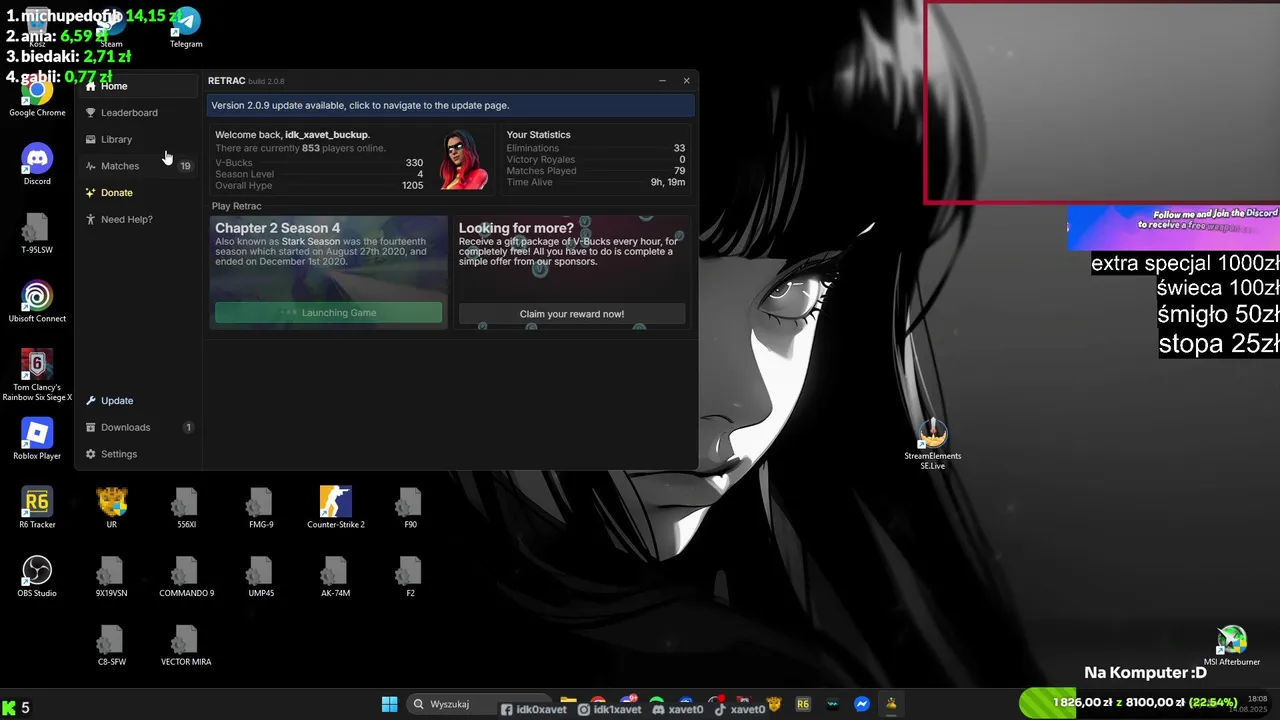Open Messenger from the taskbar
Image resolution: width=1280 pixels, height=720 pixels.
tap(862, 705)
